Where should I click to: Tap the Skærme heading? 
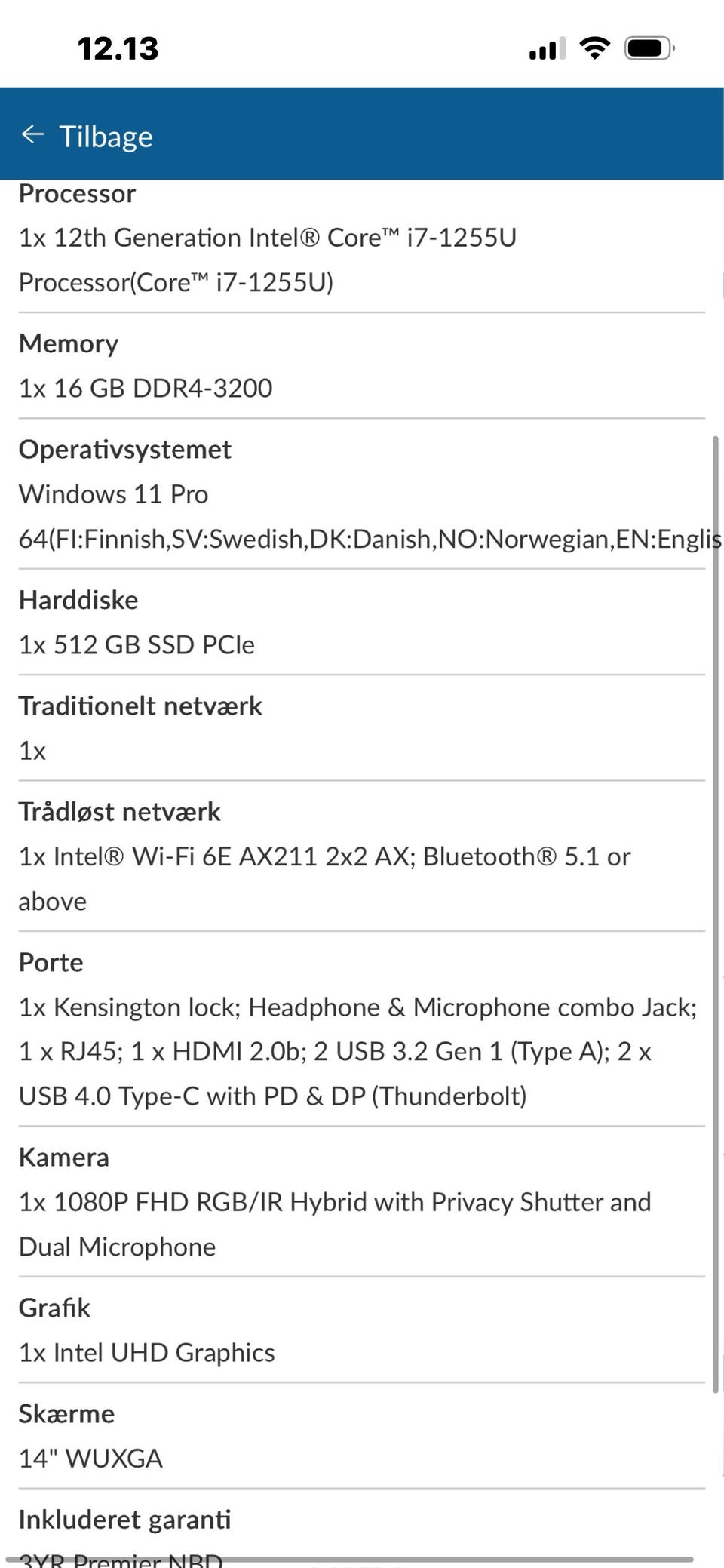point(66,1414)
